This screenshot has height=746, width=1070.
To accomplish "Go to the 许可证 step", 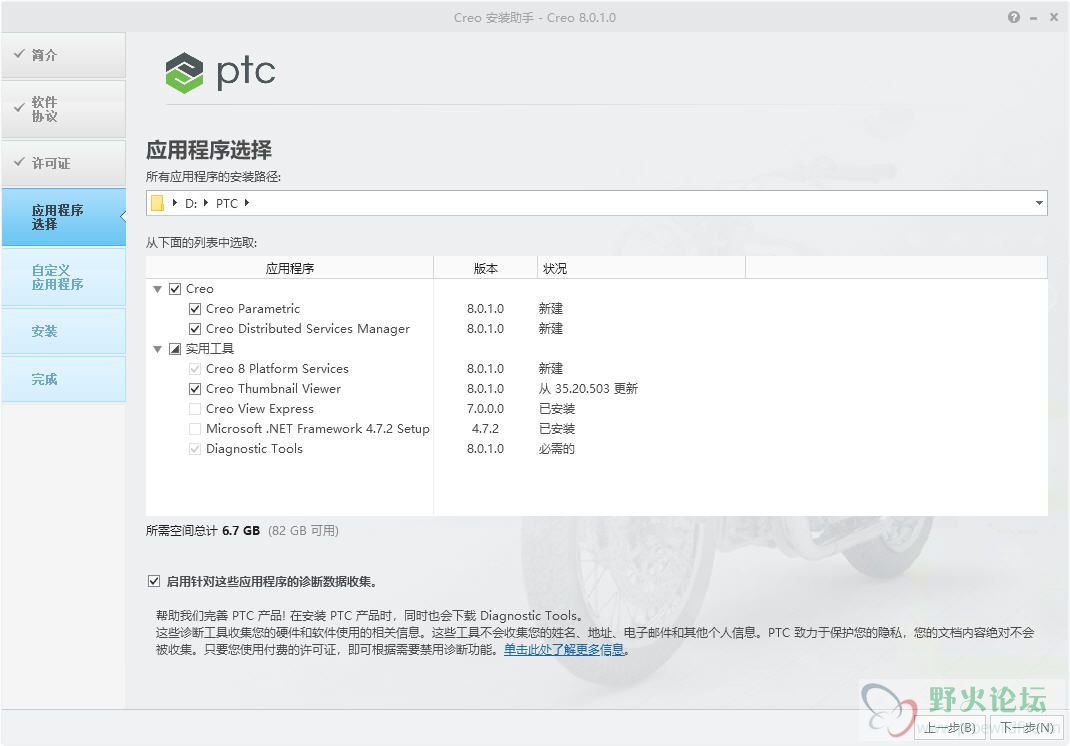I will (63, 163).
